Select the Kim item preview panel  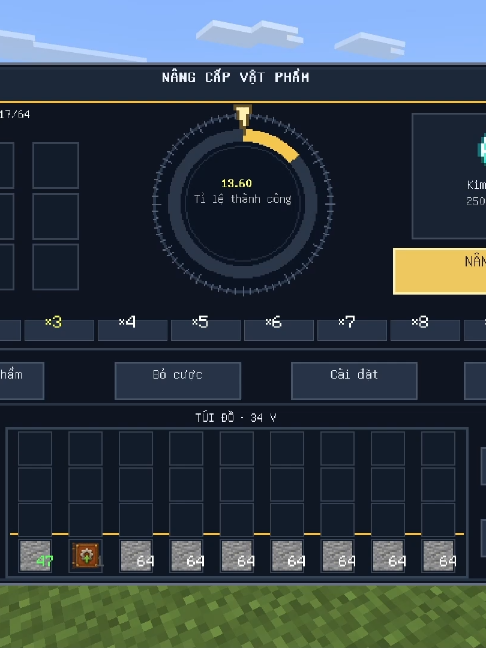[x=449, y=176]
